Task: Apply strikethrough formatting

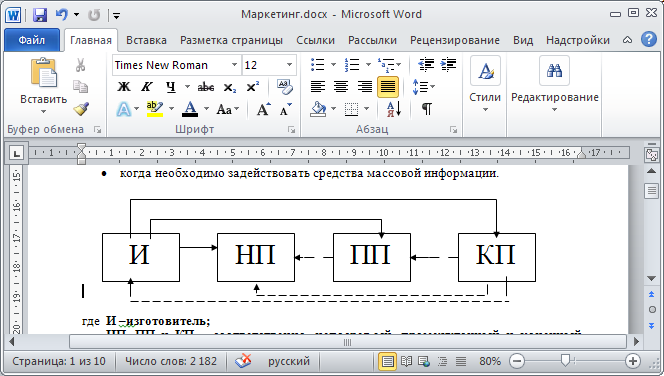Action: coord(206,87)
